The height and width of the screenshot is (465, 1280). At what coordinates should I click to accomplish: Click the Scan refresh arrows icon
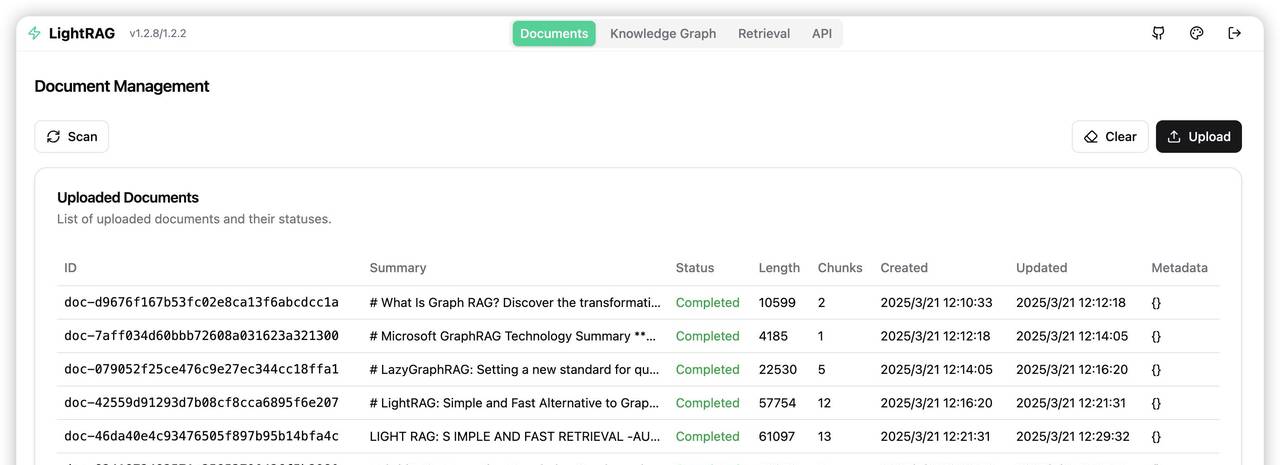click(x=54, y=137)
